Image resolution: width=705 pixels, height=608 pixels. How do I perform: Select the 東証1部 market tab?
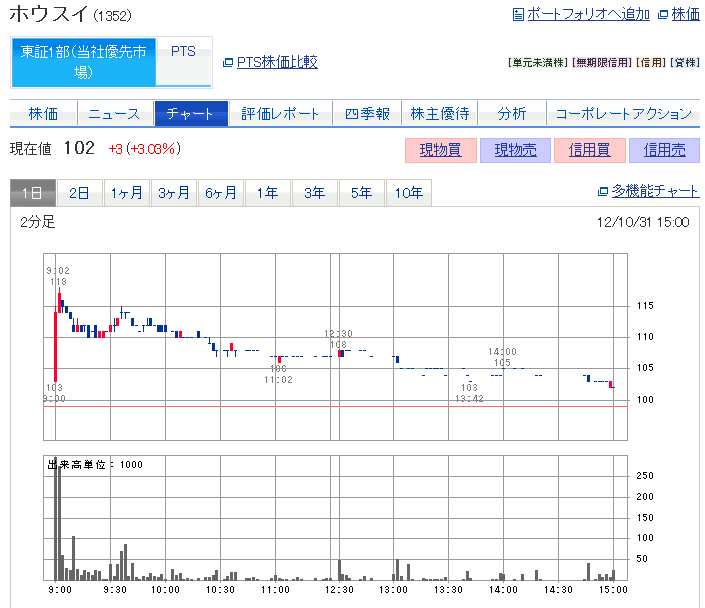click(x=84, y=62)
